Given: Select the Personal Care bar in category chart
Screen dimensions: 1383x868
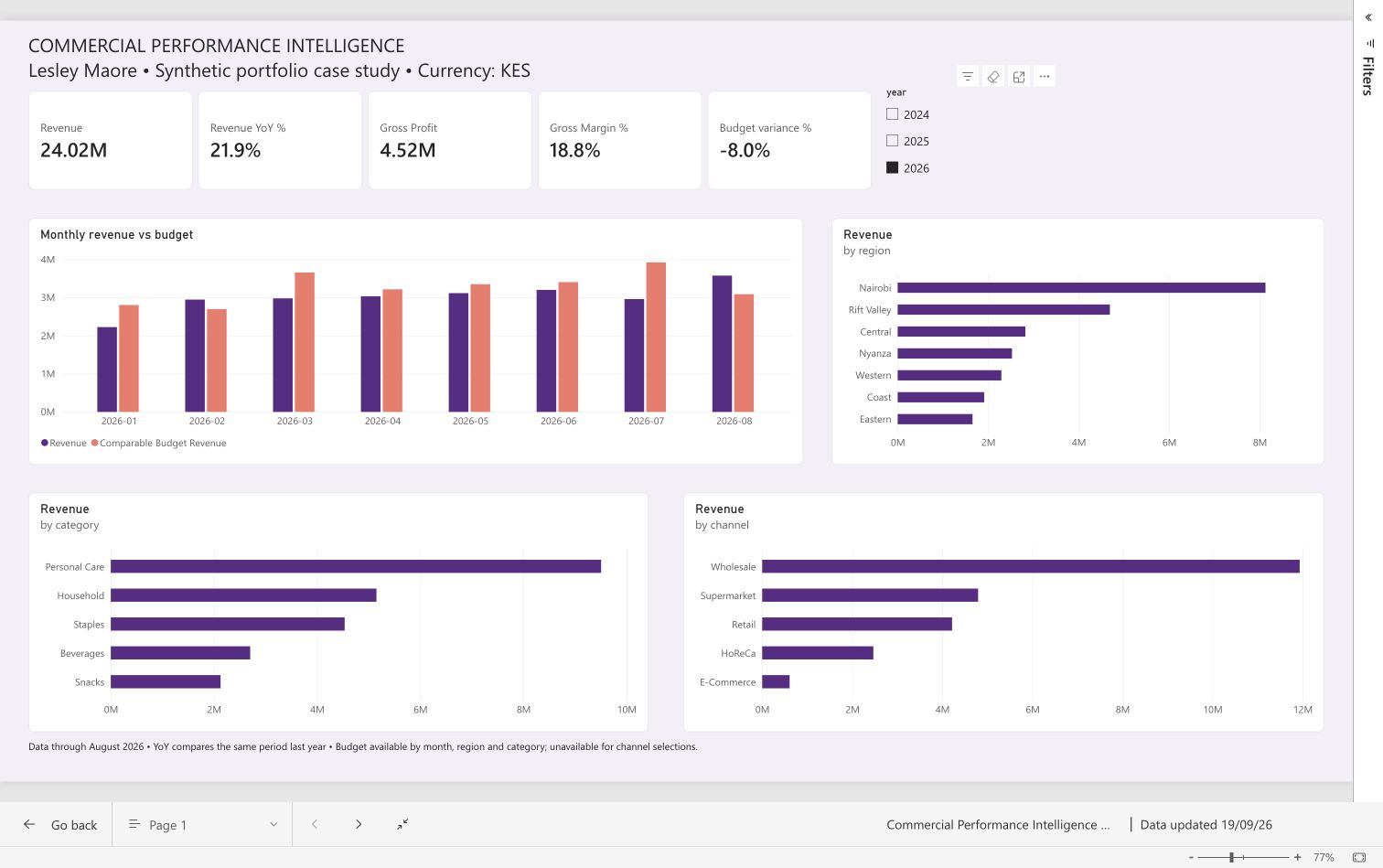Looking at the screenshot, I should click(356, 566).
